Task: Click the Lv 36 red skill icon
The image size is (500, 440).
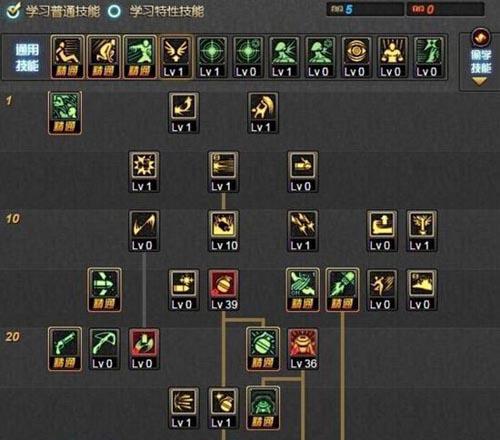Action: [x=303, y=349]
